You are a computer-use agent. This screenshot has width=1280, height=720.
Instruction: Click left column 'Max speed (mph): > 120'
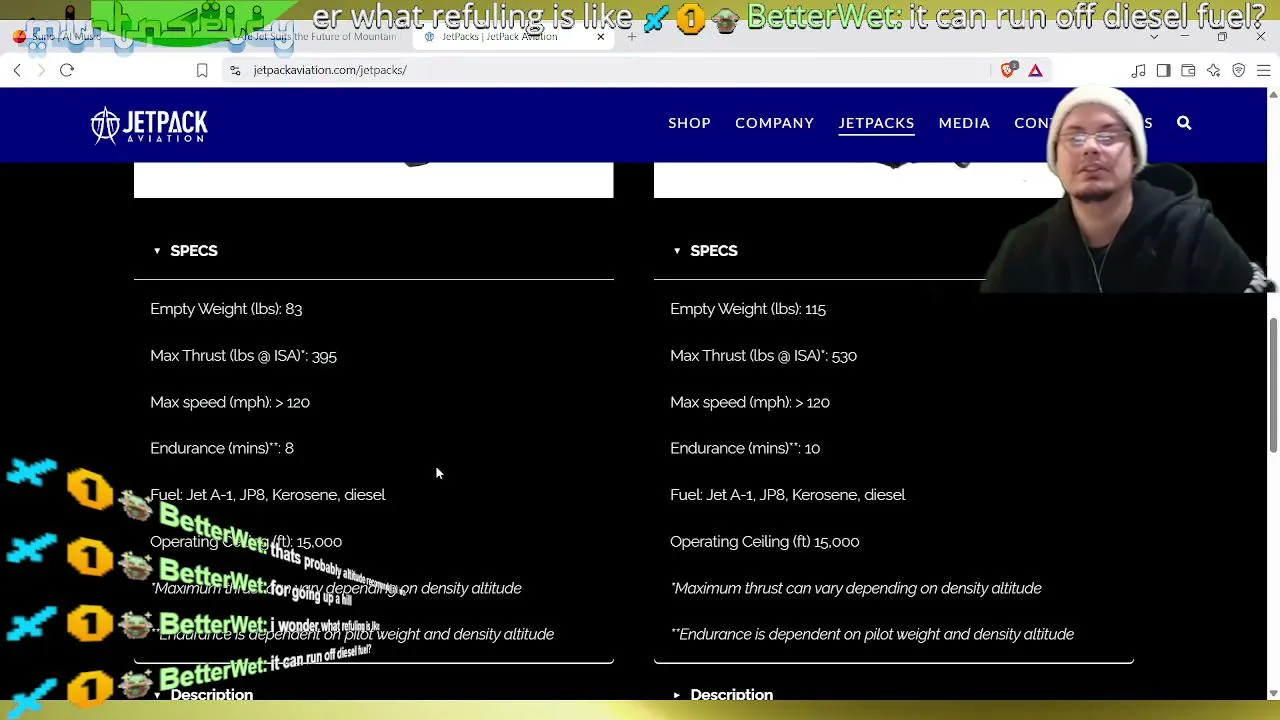click(230, 402)
